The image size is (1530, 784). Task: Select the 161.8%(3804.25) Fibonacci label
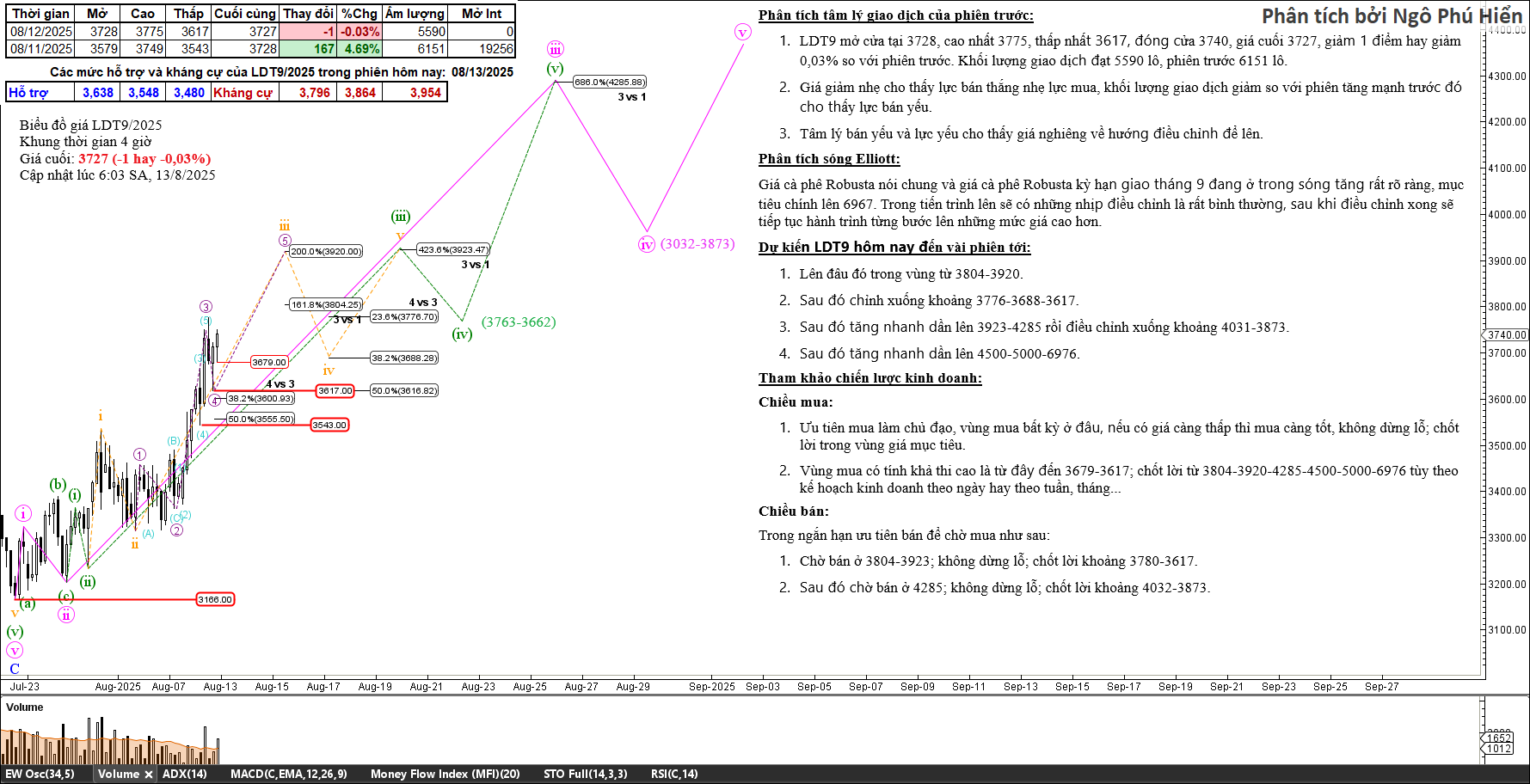[x=325, y=305]
